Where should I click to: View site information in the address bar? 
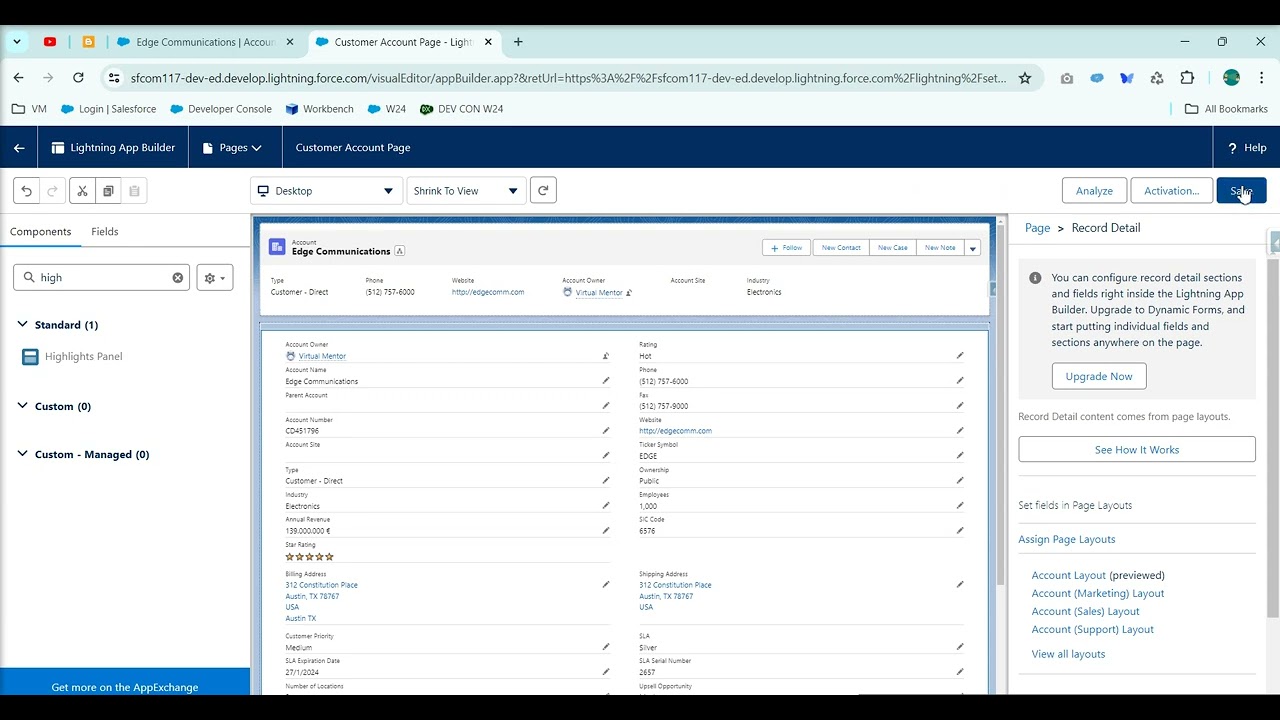113,78
